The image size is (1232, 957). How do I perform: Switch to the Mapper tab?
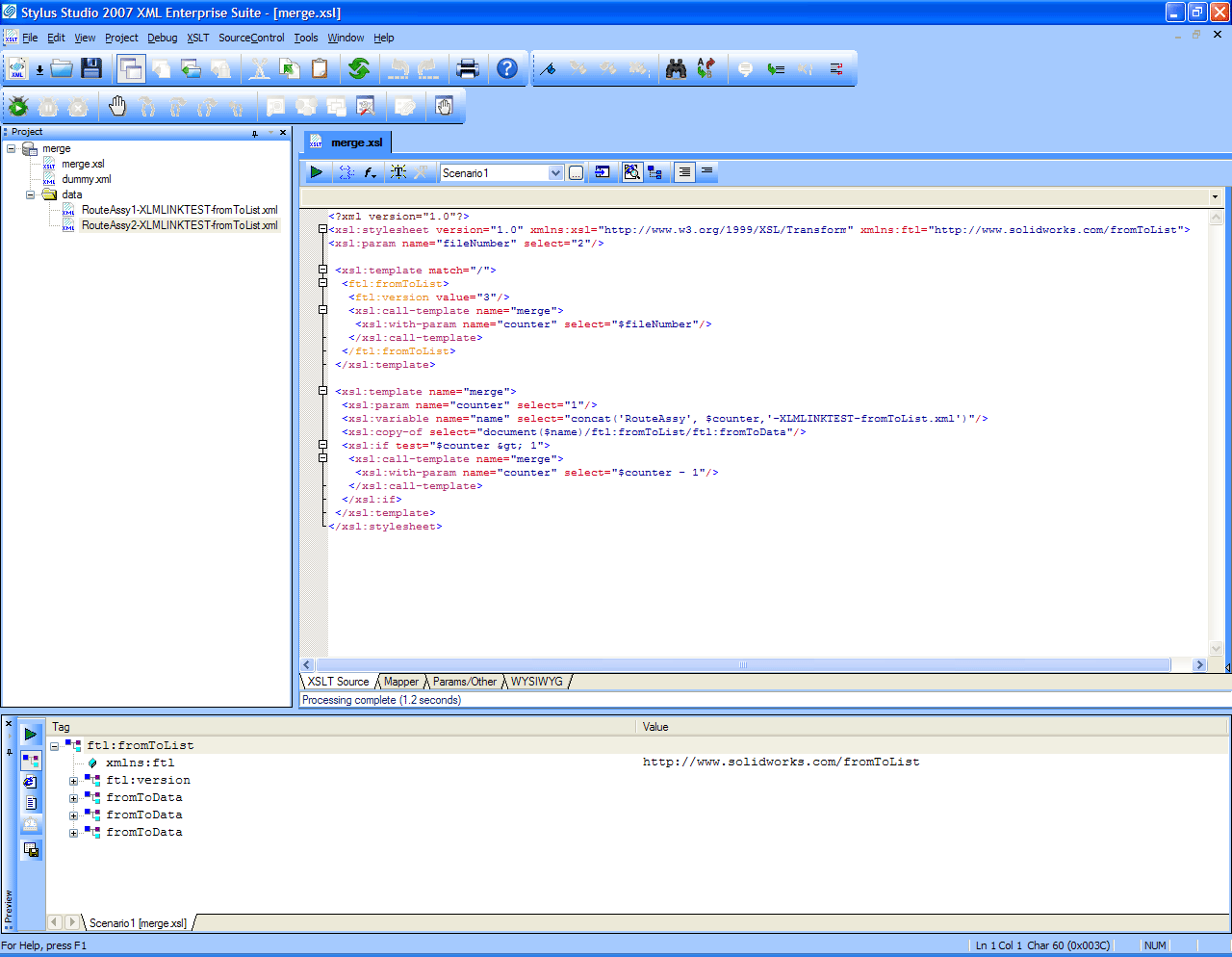tap(401, 682)
